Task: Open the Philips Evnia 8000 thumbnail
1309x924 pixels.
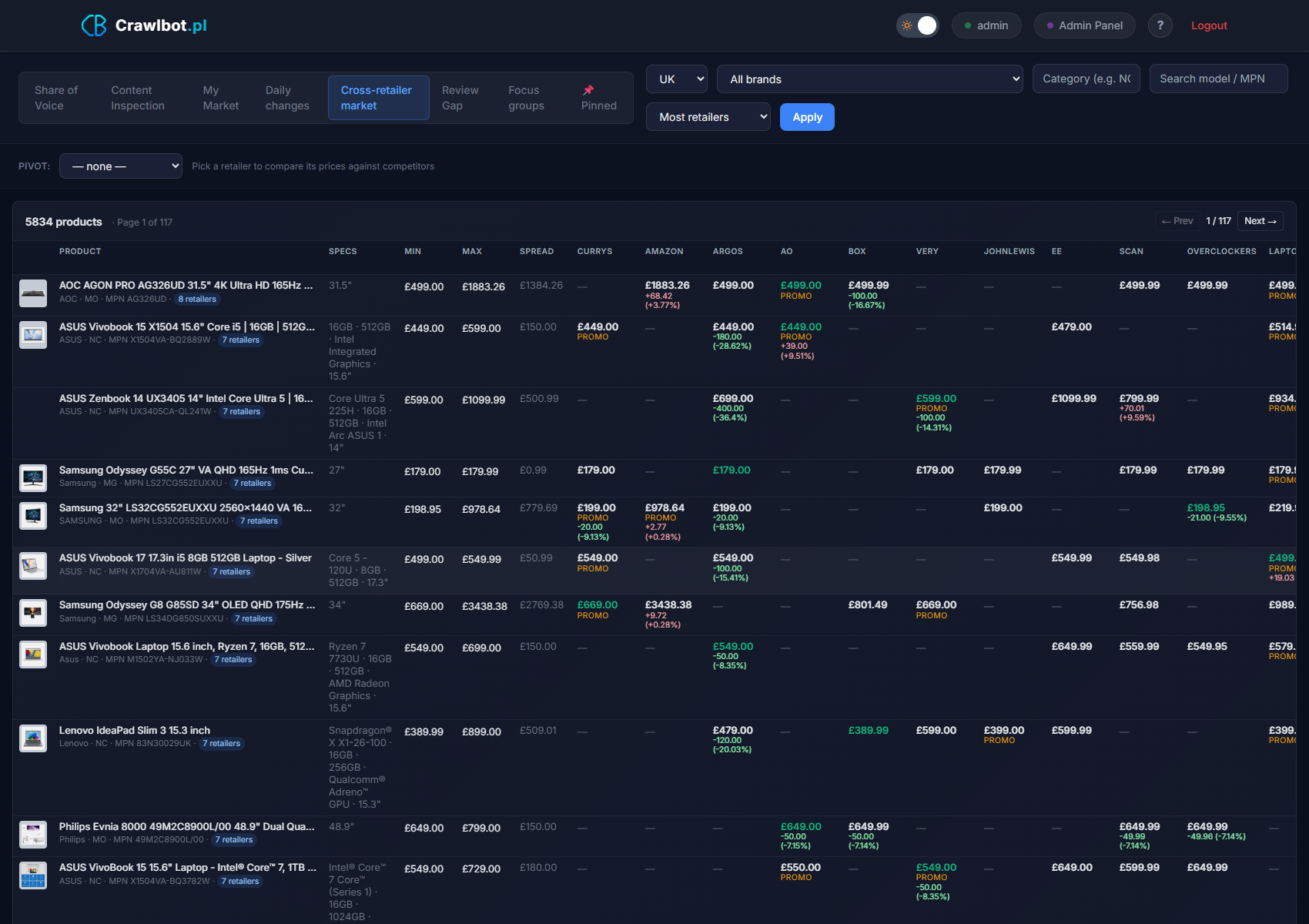Action: pyautogui.click(x=33, y=835)
